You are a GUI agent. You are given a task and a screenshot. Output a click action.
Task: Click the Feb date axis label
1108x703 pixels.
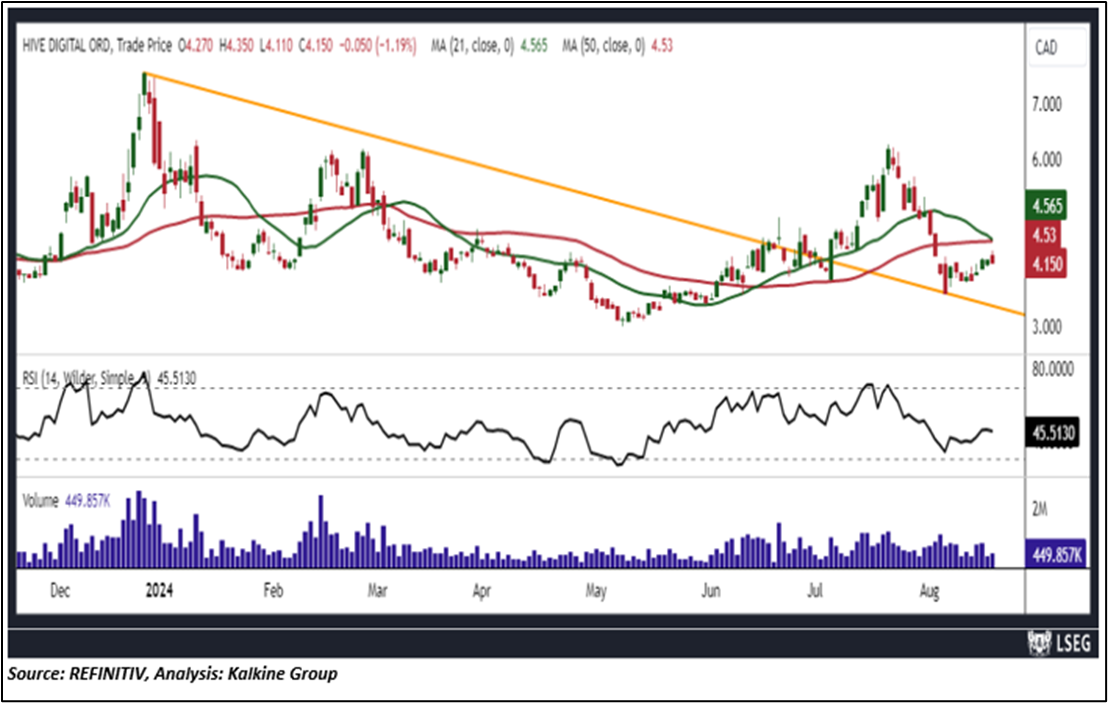pos(273,590)
